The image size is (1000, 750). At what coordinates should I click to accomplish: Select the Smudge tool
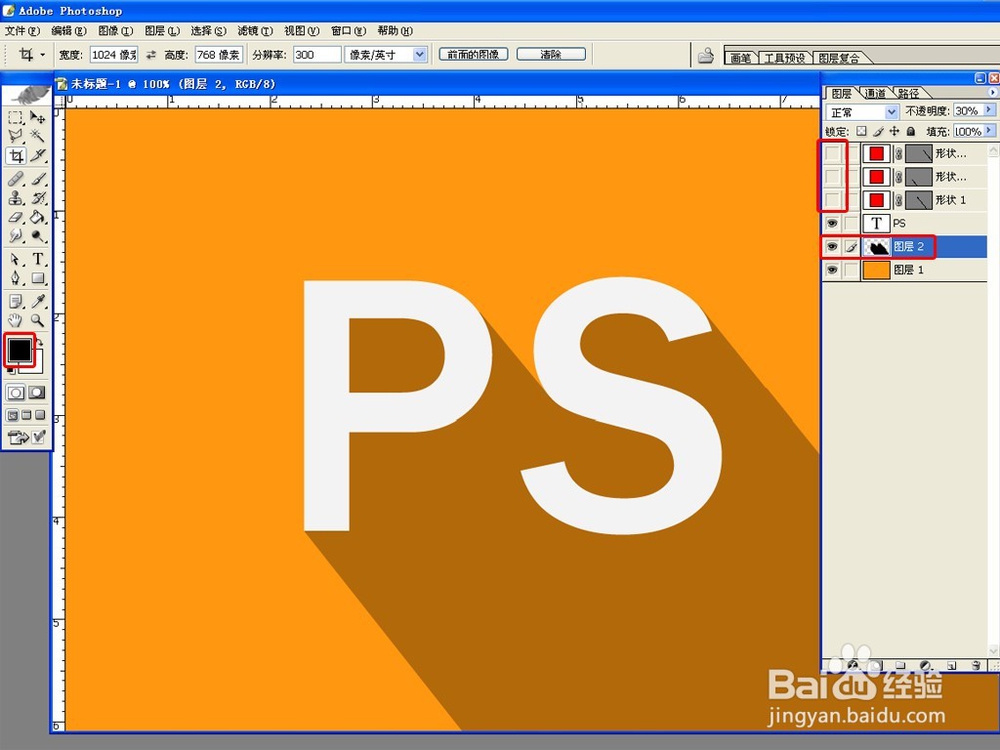(x=15, y=236)
